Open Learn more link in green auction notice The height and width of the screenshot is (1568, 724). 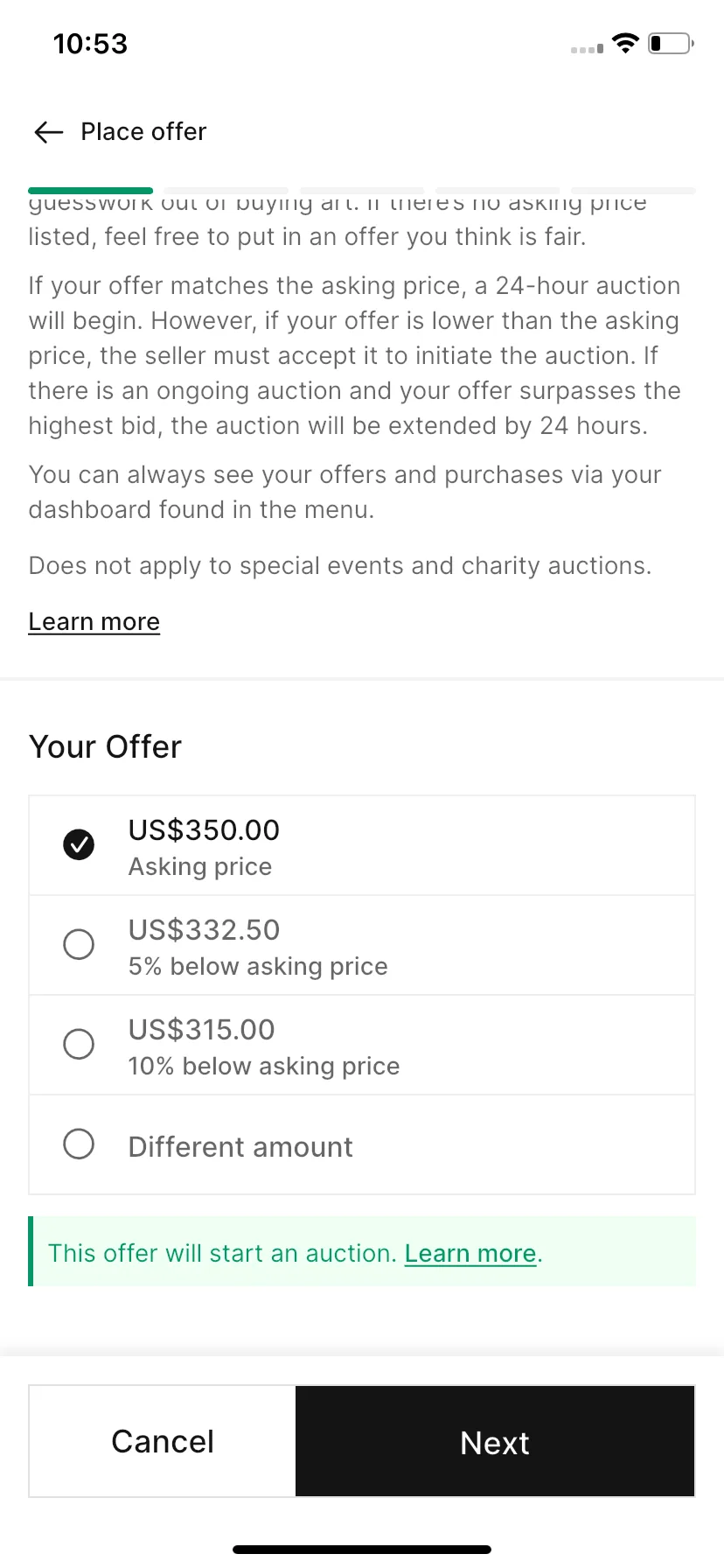[x=470, y=1253]
